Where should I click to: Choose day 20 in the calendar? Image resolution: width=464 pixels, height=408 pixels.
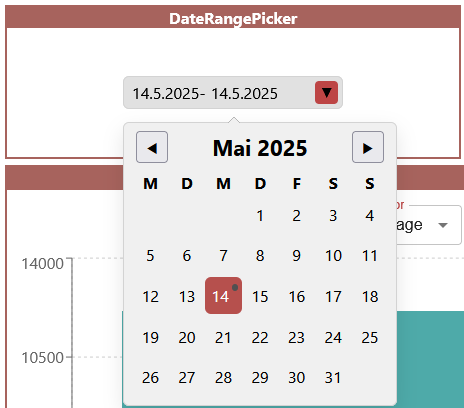[187, 337]
